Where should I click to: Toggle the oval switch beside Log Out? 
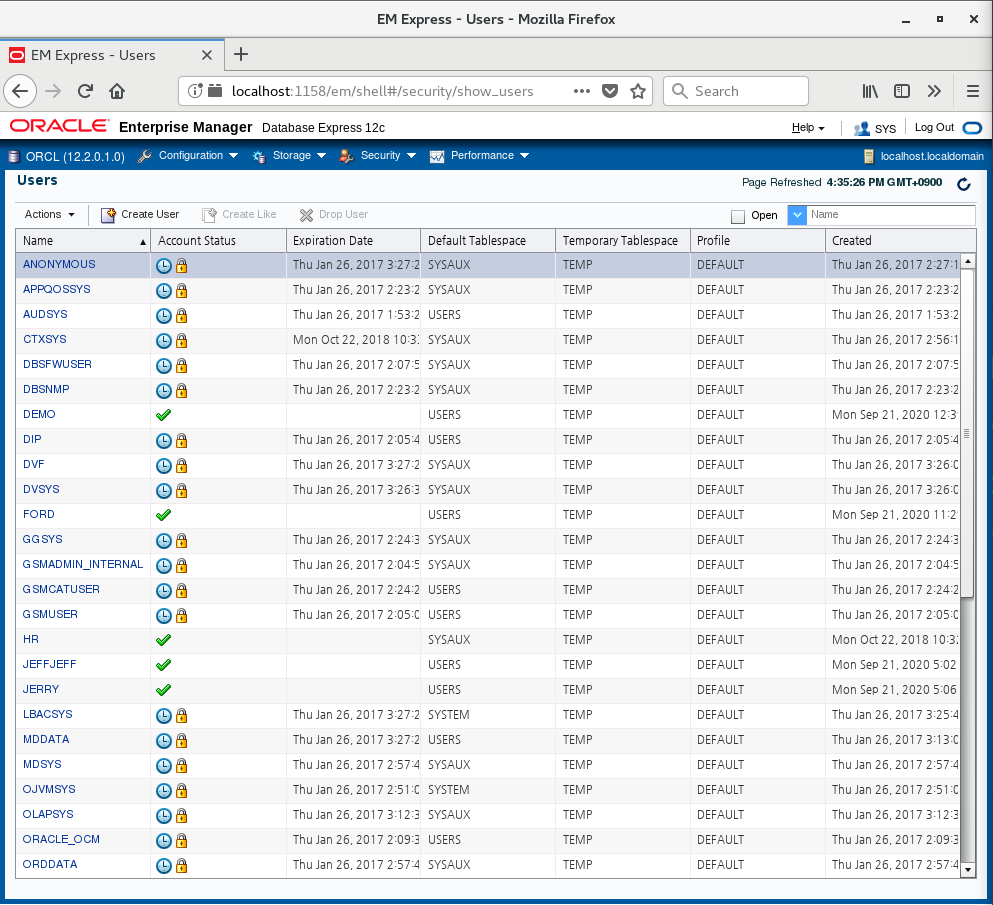click(x=972, y=129)
